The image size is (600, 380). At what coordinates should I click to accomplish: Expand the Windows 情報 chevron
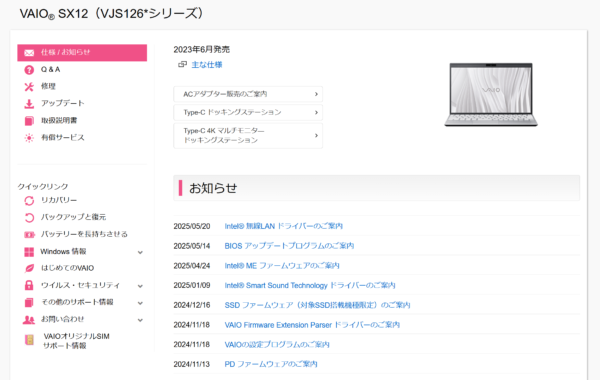140,252
